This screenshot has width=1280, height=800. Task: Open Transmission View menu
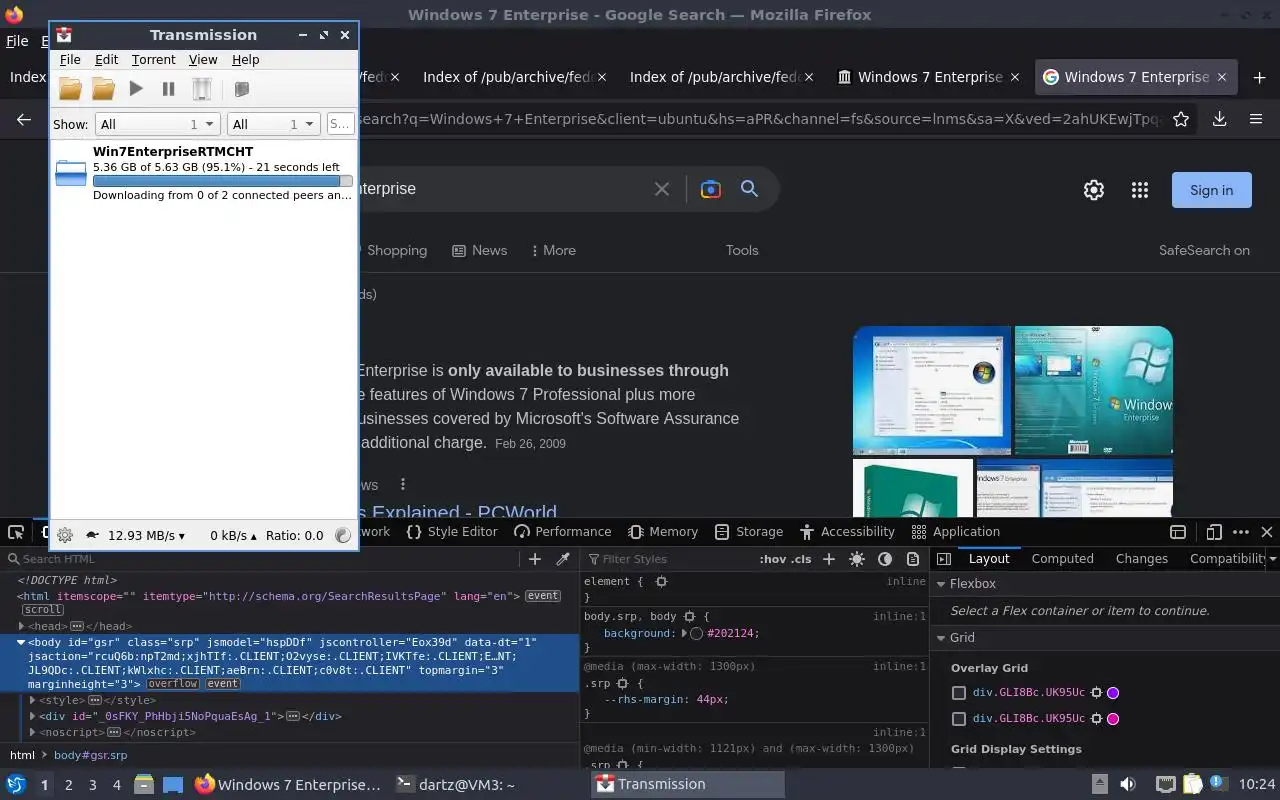203,60
